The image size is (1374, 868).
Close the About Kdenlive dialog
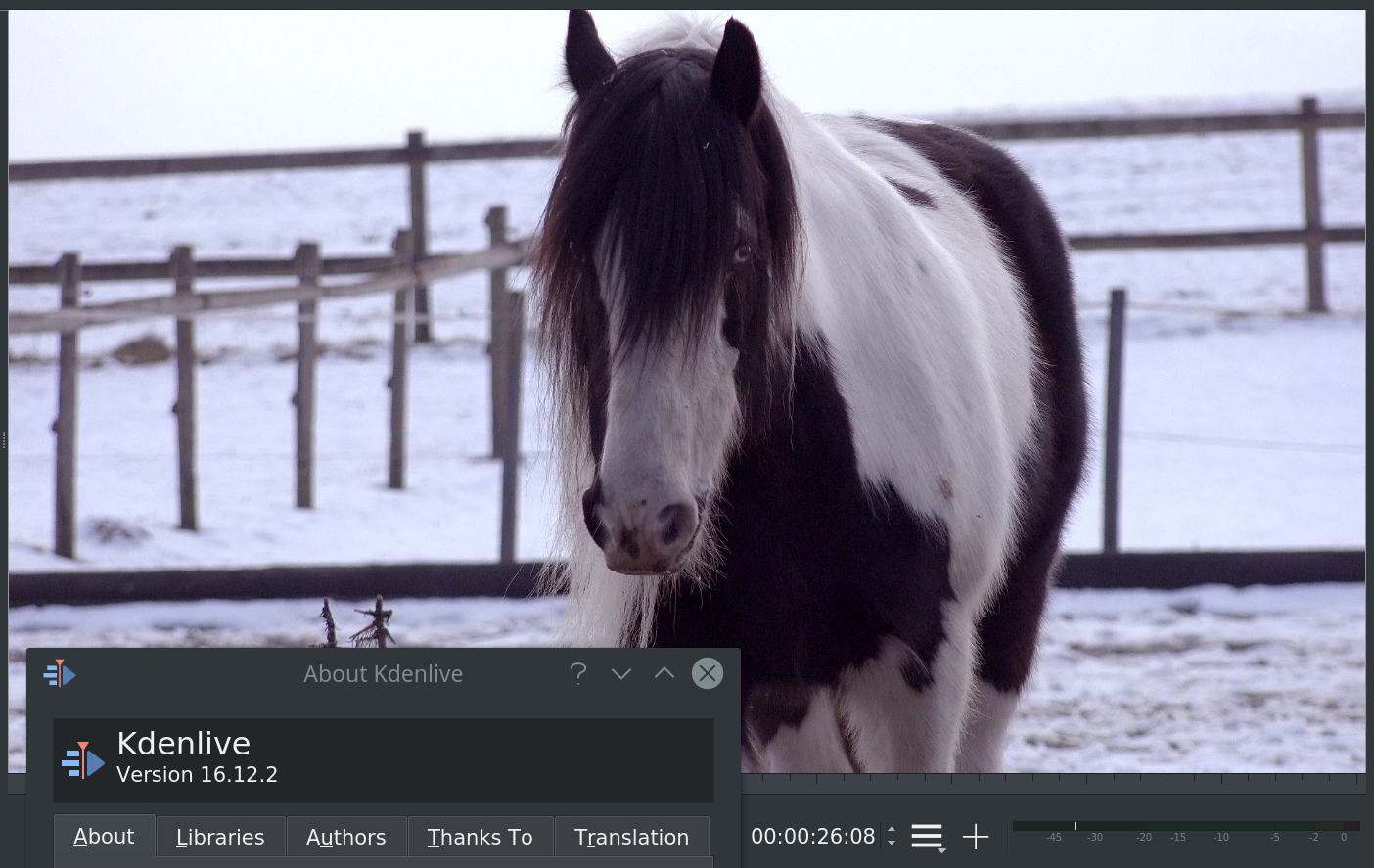click(707, 673)
